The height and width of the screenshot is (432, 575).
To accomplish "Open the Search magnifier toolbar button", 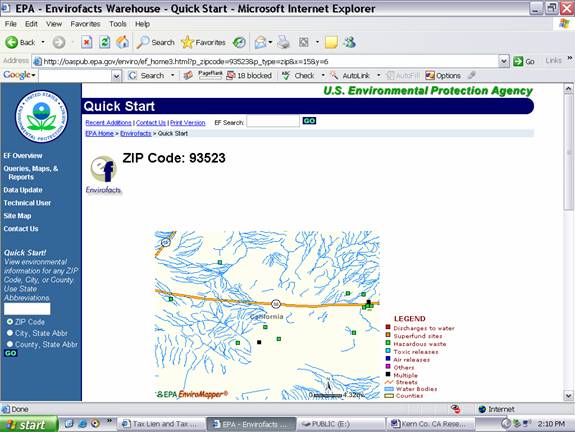I will pos(155,43).
